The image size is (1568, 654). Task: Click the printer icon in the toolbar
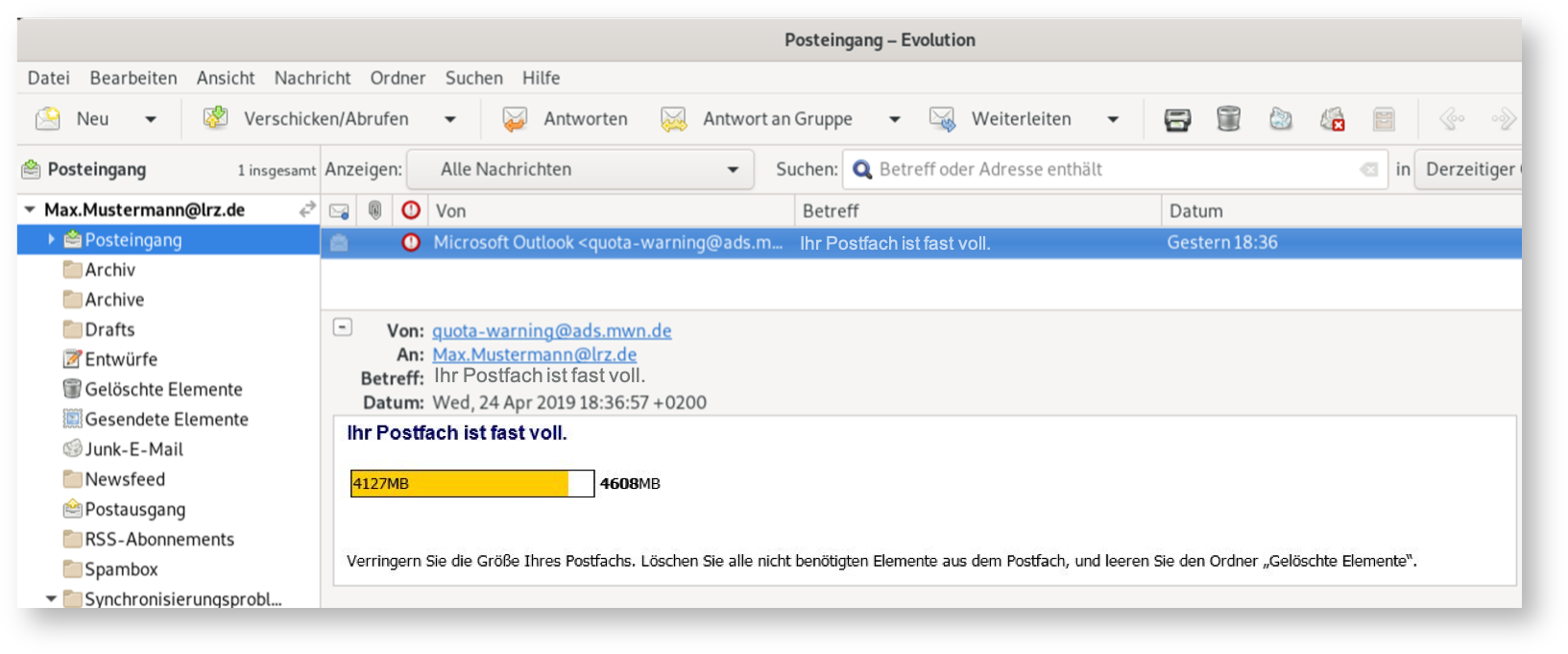coord(1177,119)
